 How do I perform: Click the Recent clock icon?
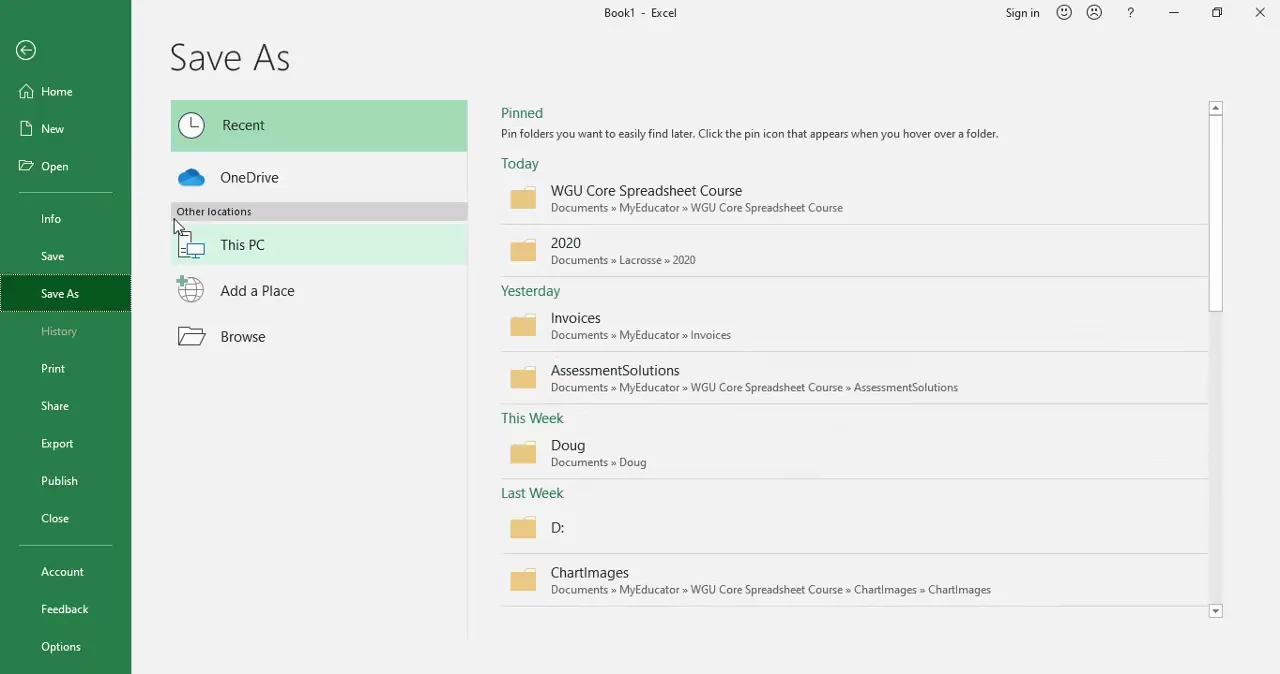point(191,125)
